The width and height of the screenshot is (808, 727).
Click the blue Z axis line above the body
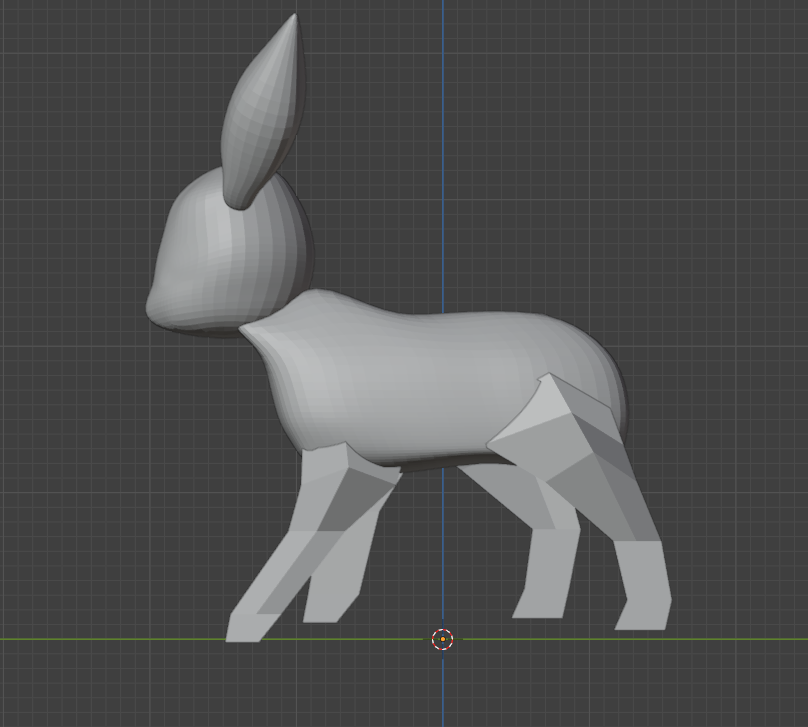[443, 150]
